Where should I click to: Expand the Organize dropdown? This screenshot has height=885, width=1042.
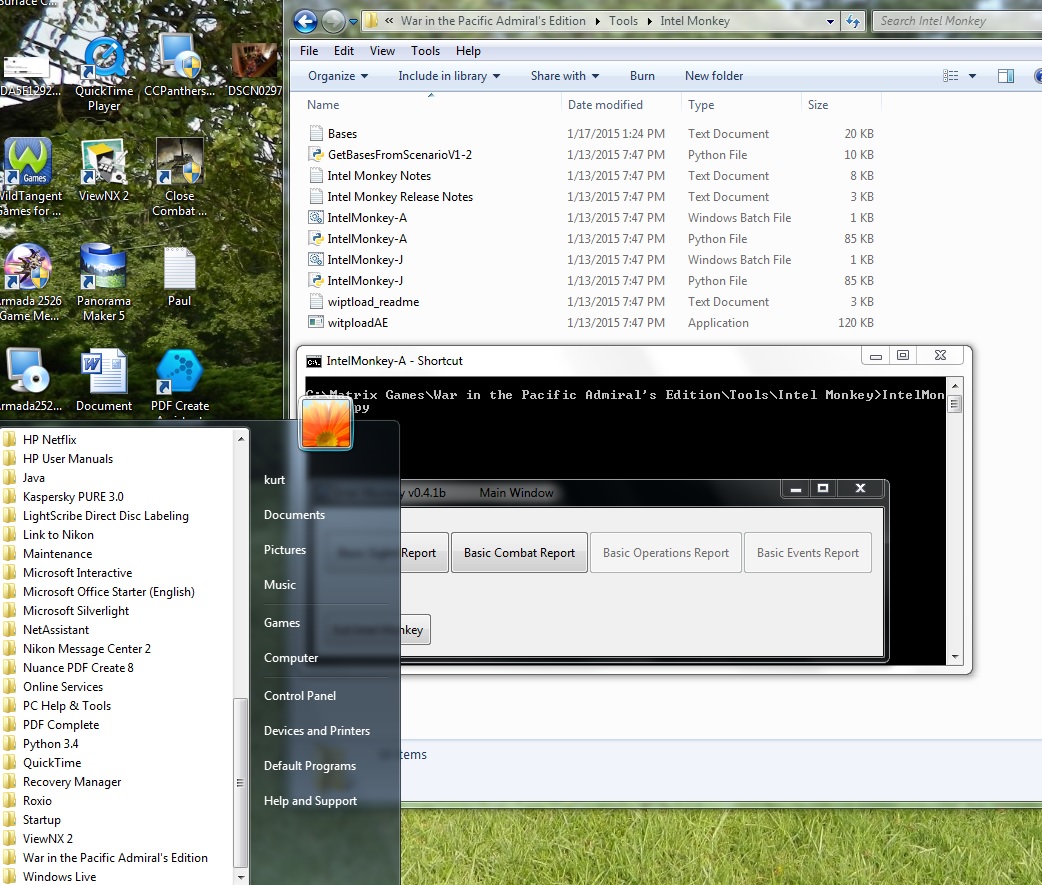(x=338, y=76)
